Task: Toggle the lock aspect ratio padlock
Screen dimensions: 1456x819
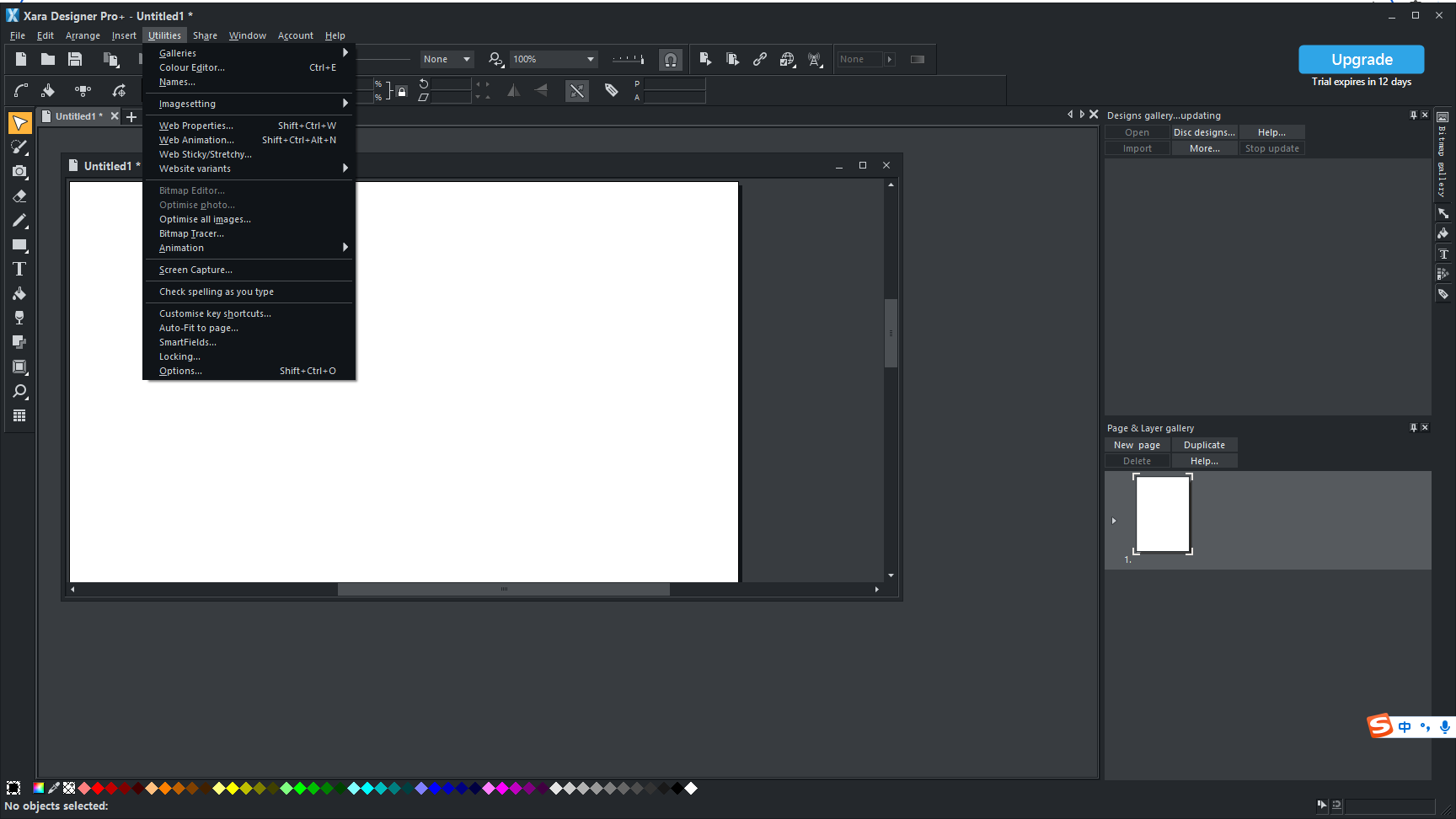Action: [402, 92]
